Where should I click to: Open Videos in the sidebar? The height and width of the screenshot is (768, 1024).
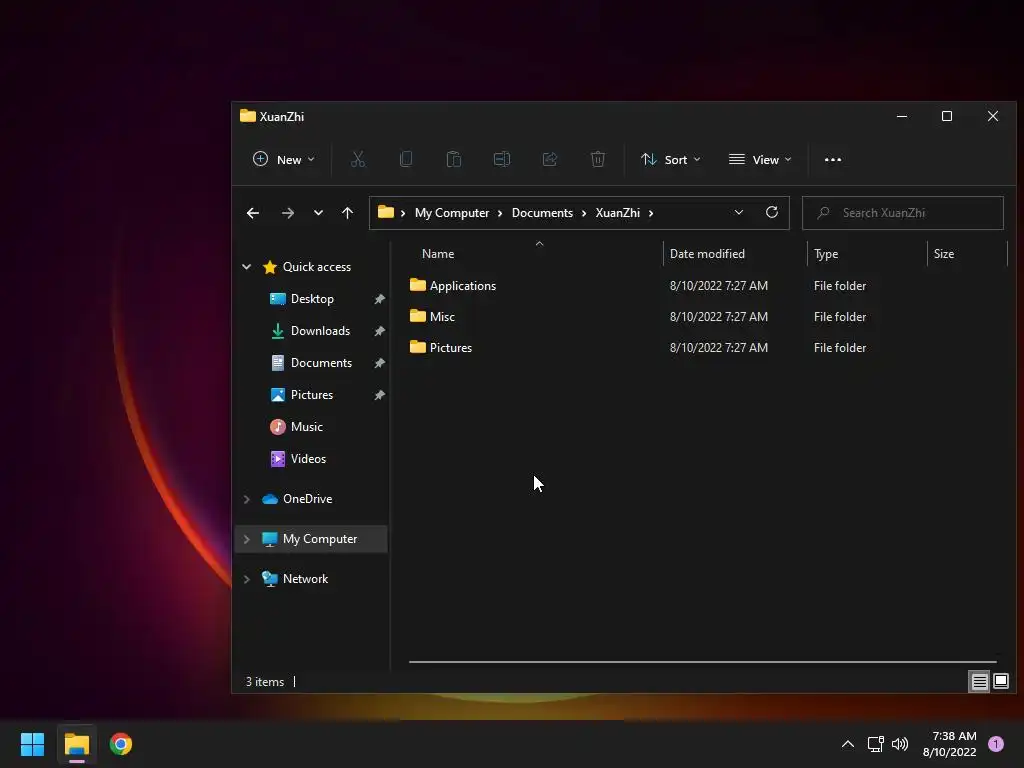click(x=308, y=459)
